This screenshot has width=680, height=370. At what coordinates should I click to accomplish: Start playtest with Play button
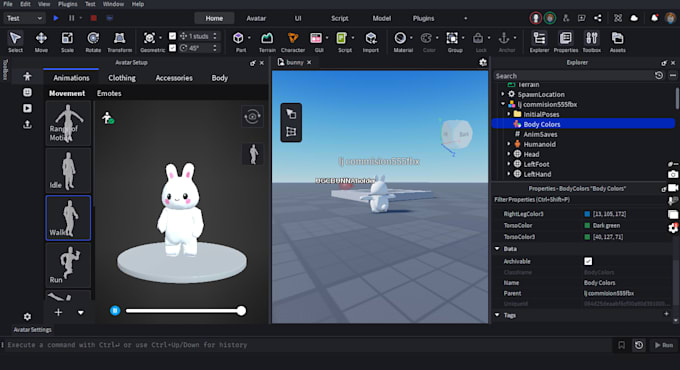pyautogui.click(x=56, y=18)
